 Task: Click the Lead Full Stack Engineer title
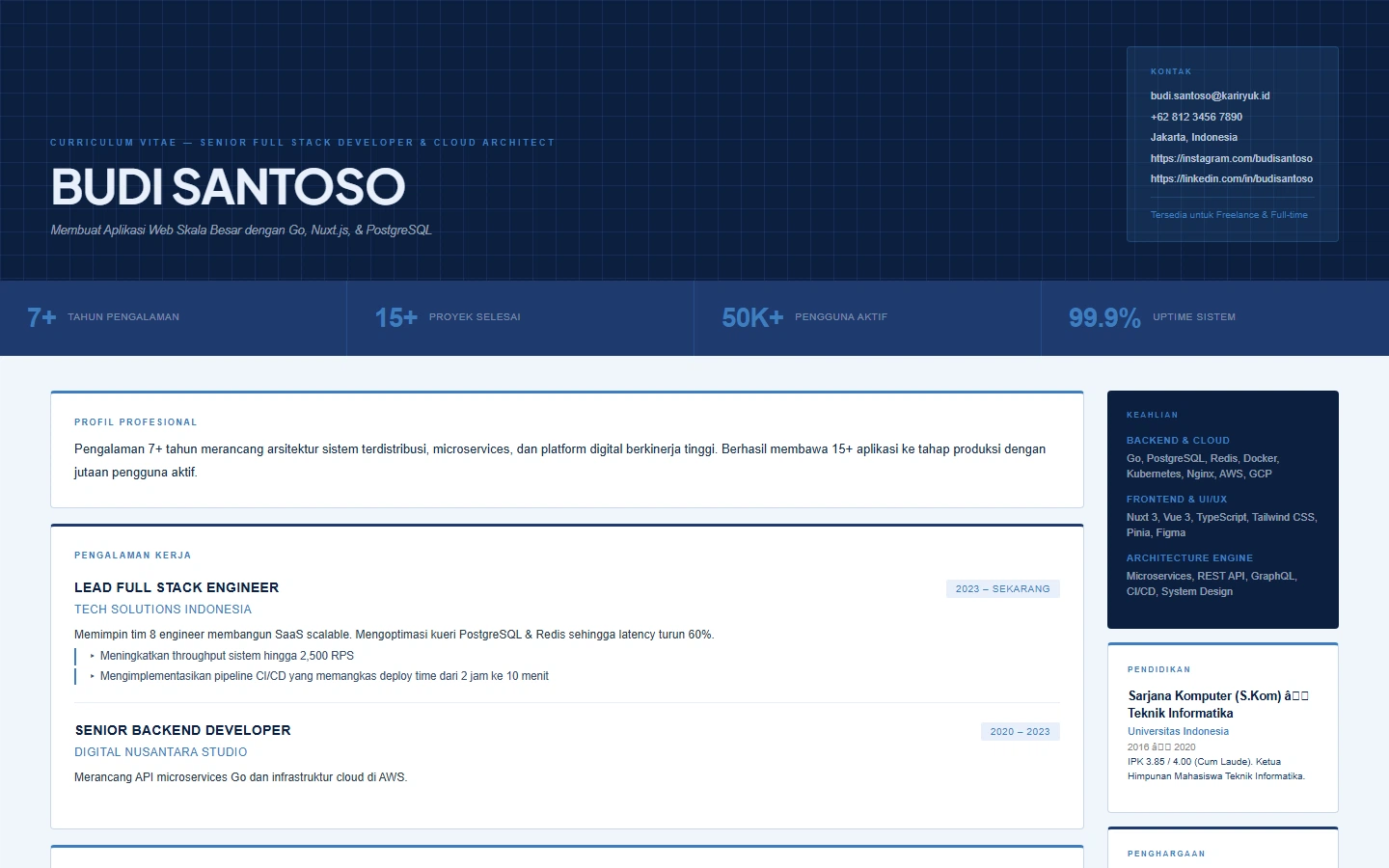(177, 587)
